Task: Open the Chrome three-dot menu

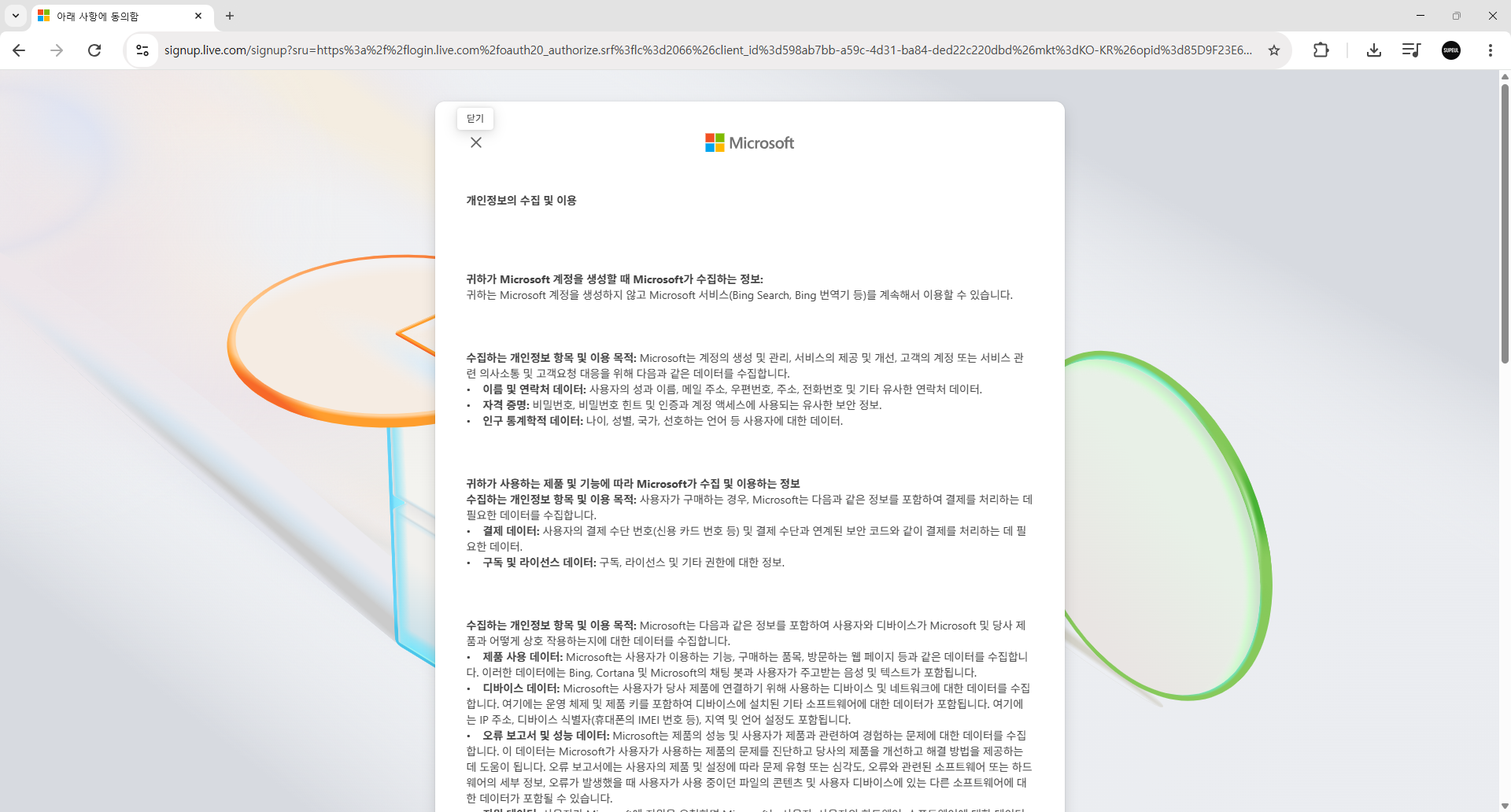Action: click(1491, 50)
